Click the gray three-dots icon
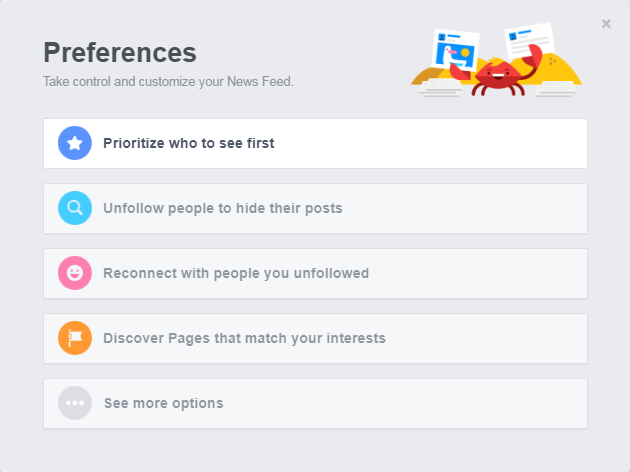 [75, 403]
